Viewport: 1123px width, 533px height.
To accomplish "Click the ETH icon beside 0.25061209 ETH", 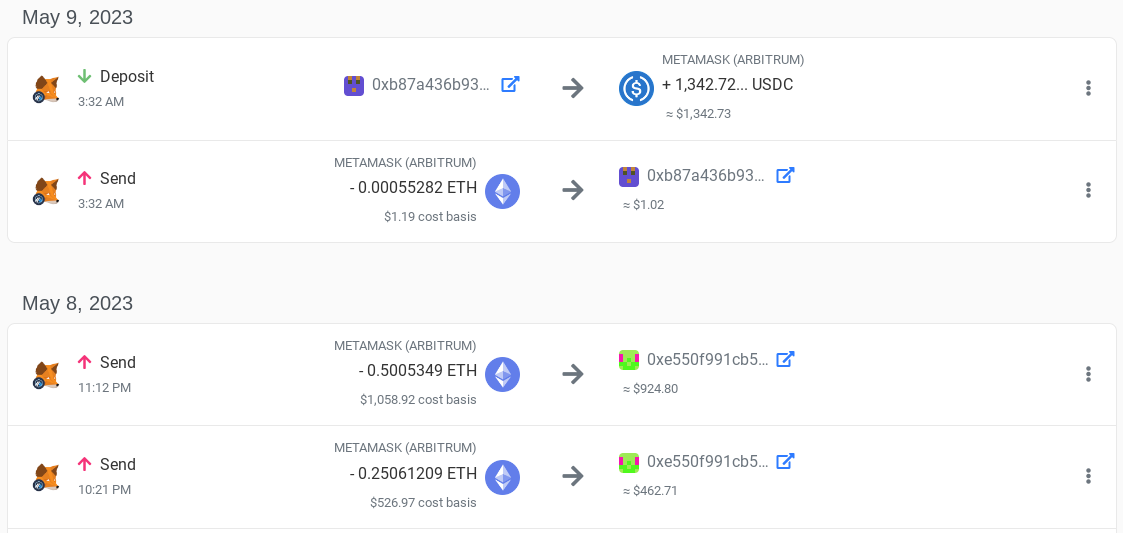I will 503,476.
